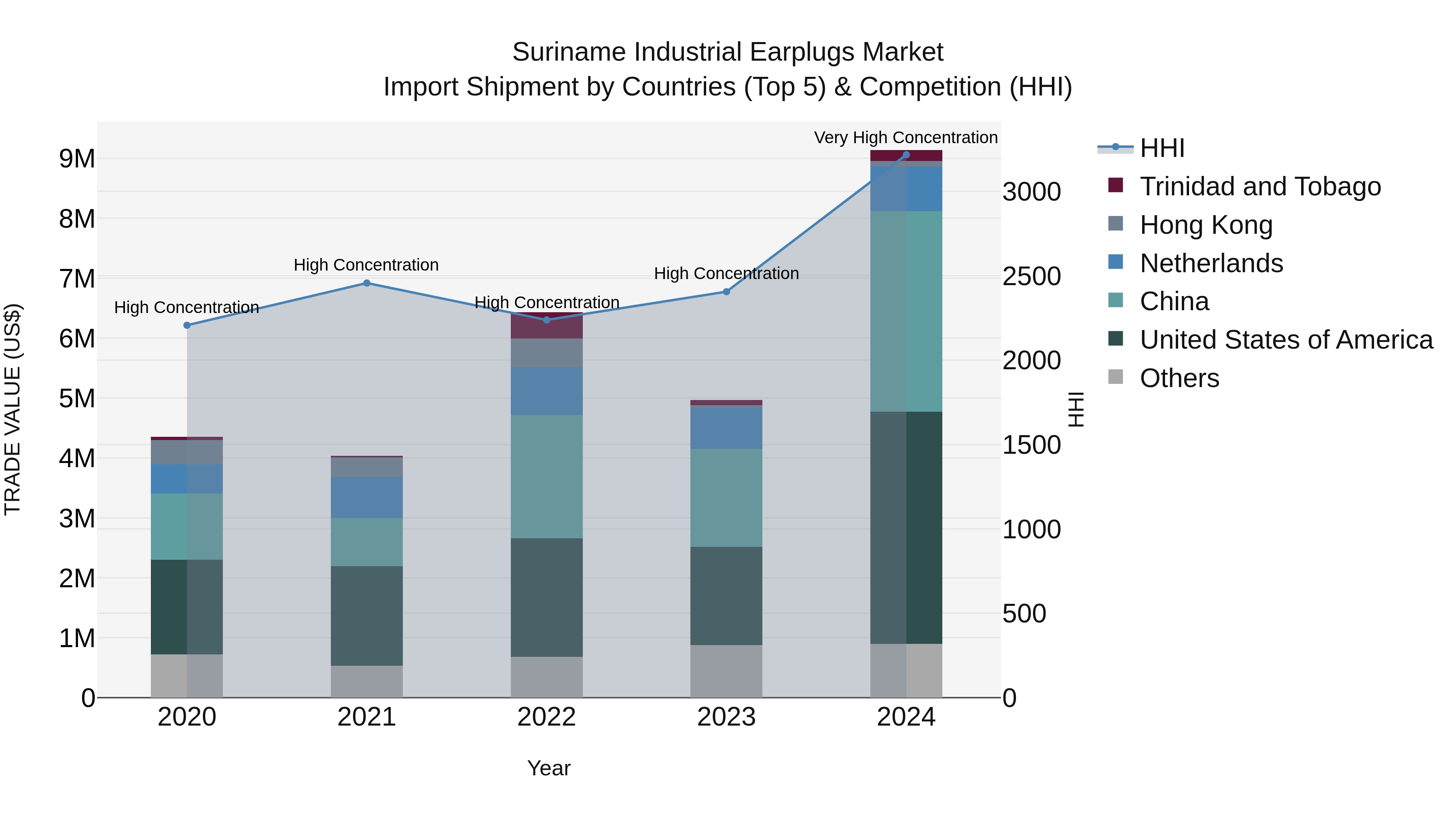Select the 2024 HHI data point
The width and height of the screenshot is (1456, 819).
click(x=906, y=155)
